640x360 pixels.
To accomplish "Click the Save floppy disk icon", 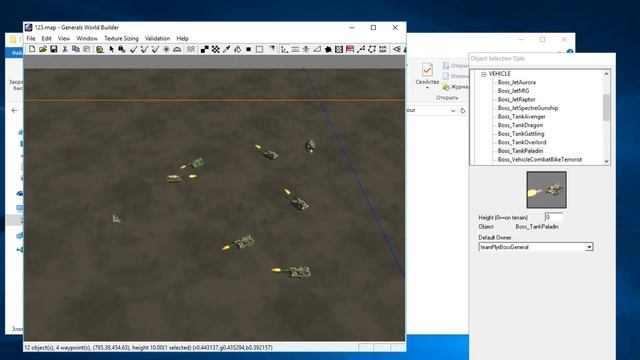I will (x=53, y=49).
